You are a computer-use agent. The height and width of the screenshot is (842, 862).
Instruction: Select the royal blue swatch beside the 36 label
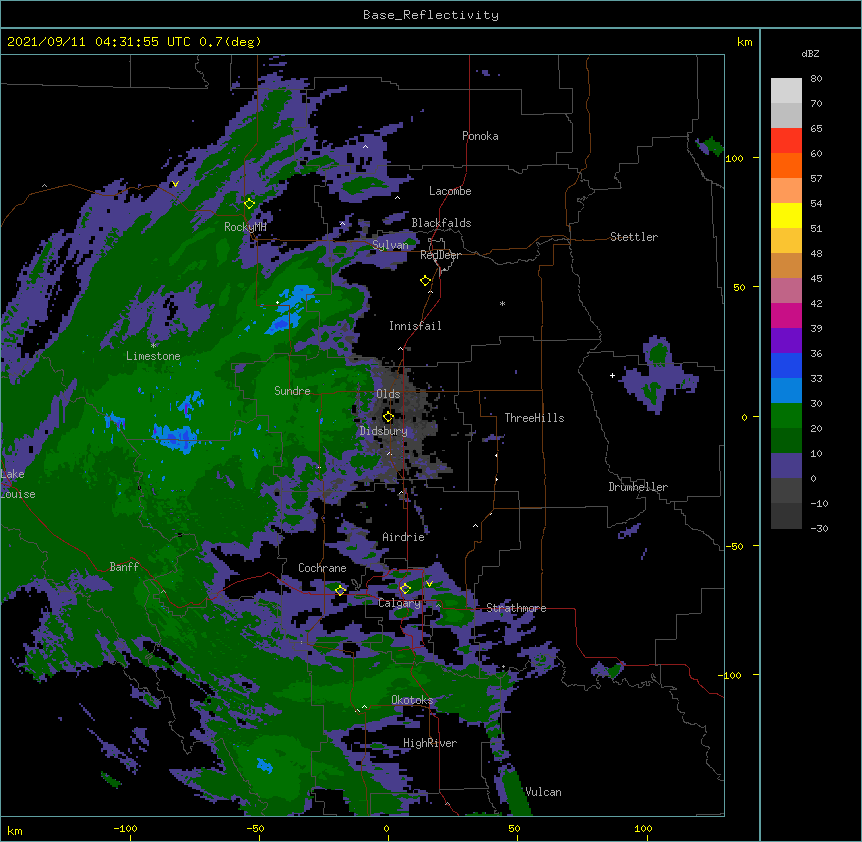pyautogui.click(x=786, y=365)
